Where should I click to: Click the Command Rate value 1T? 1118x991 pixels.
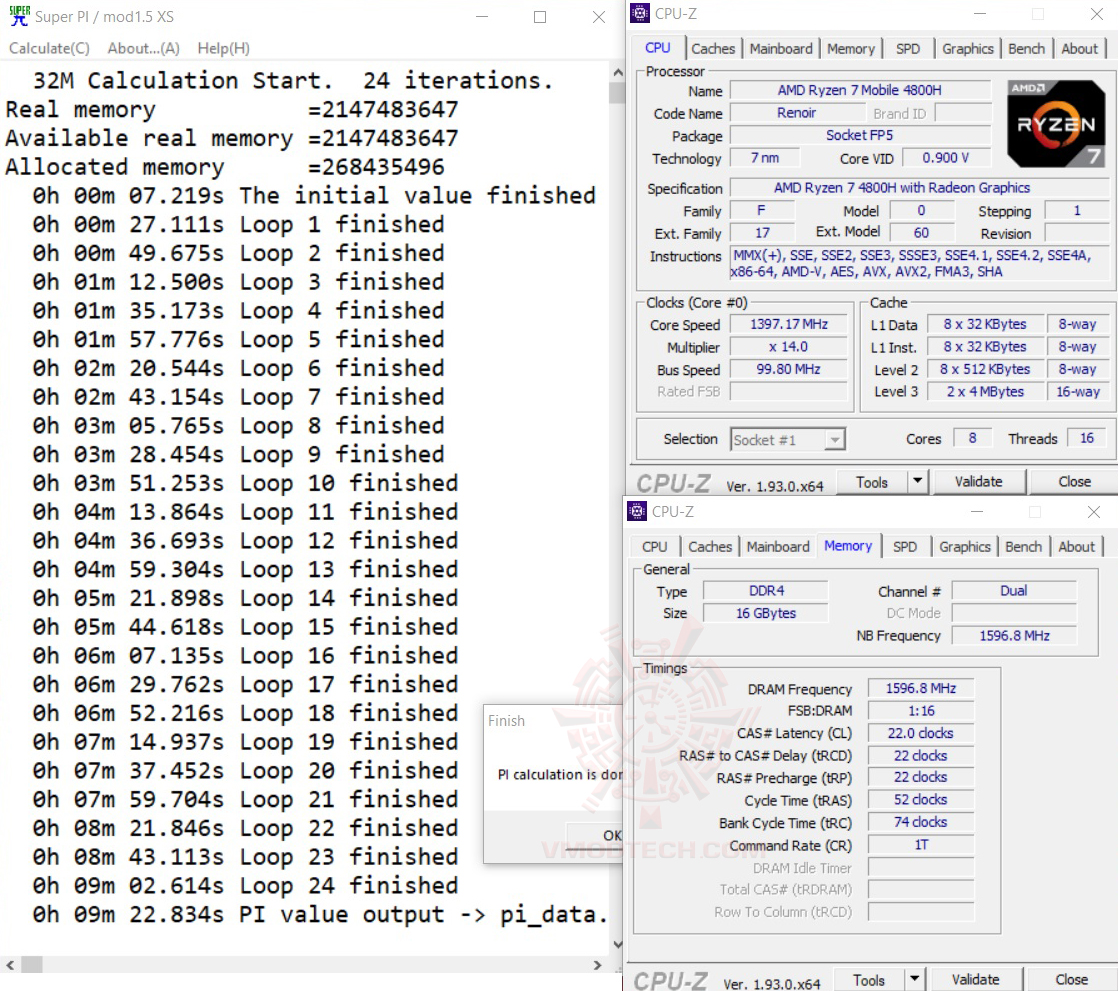point(920,845)
